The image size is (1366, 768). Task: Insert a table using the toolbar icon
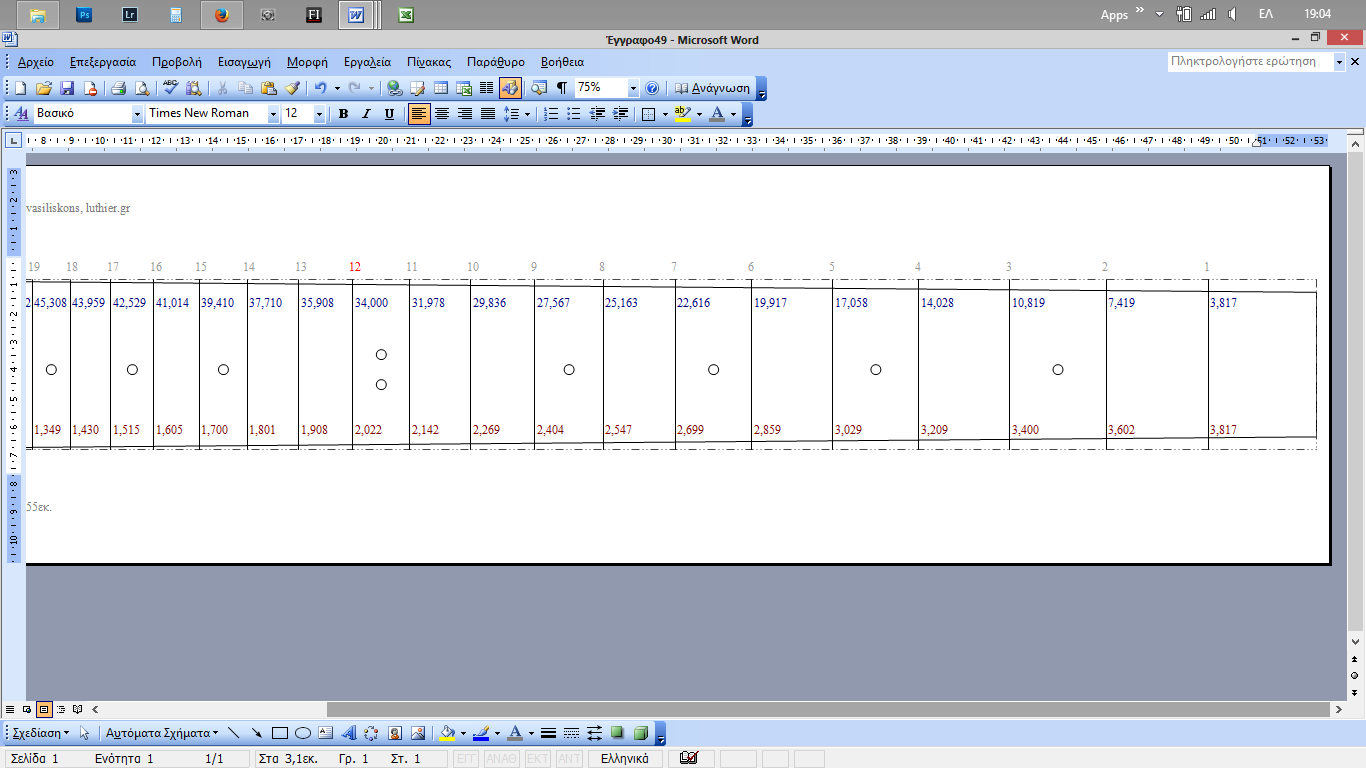[440, 88]
